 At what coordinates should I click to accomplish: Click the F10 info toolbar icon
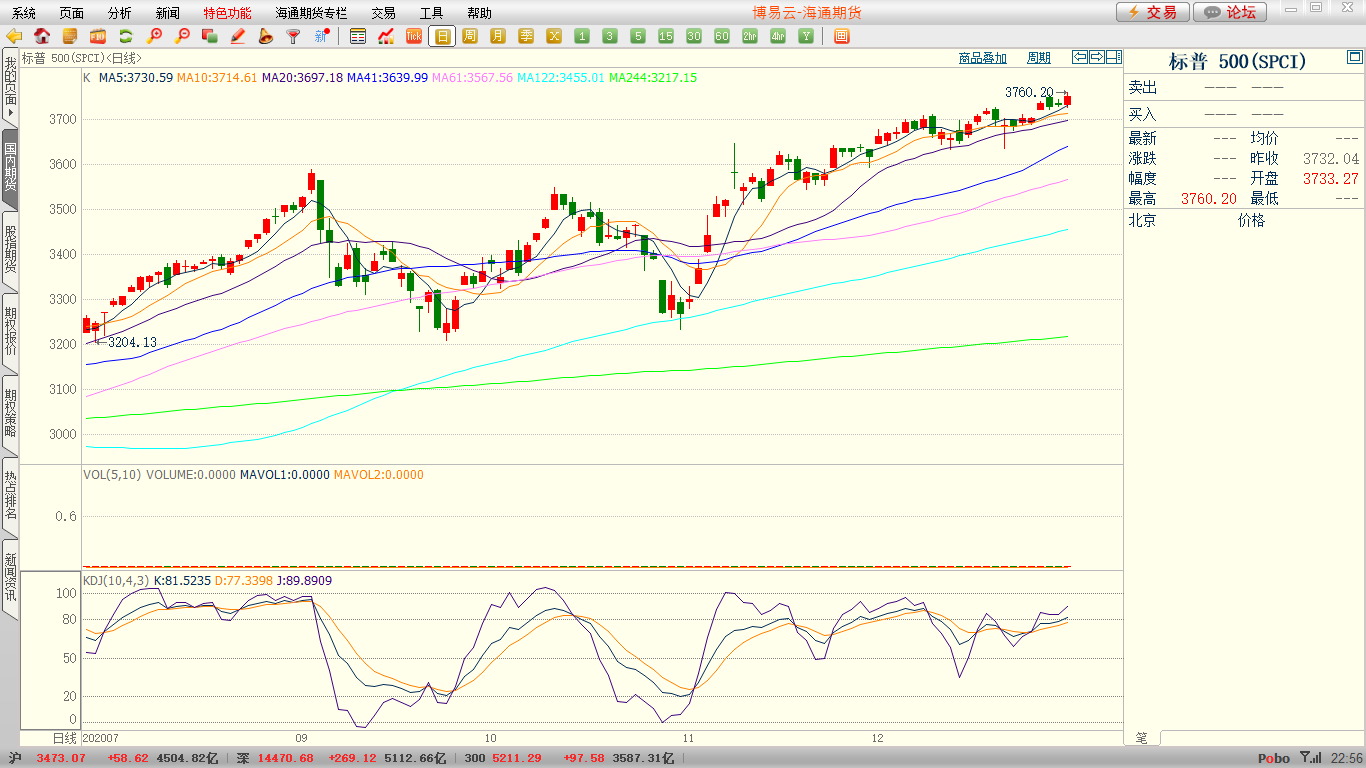coord(98,36)
